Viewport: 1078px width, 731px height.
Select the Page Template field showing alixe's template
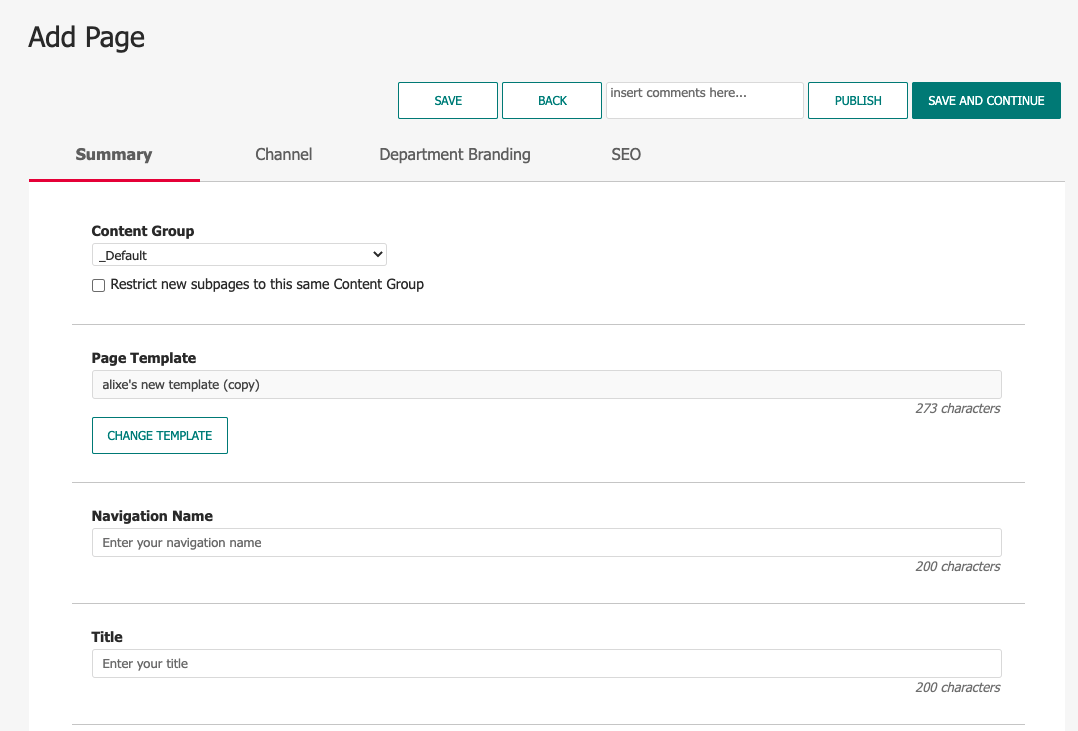pos(546,384)
